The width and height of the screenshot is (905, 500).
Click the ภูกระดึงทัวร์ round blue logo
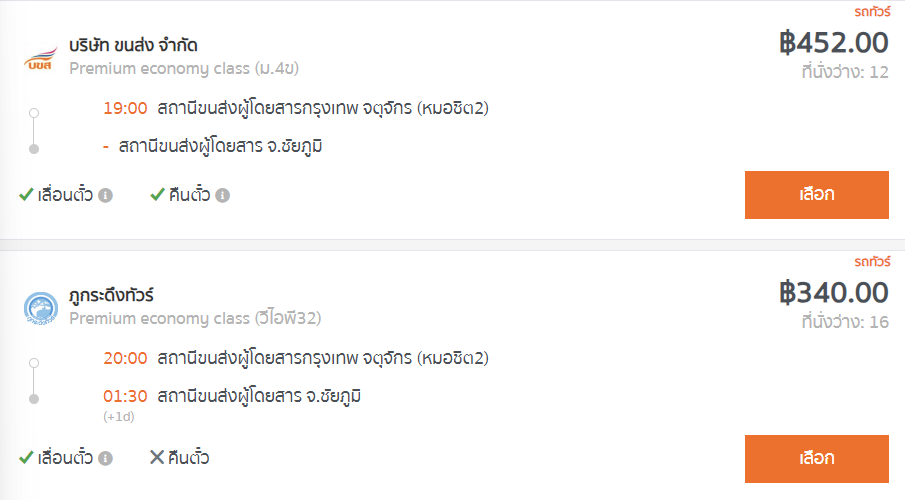(40, 308)
